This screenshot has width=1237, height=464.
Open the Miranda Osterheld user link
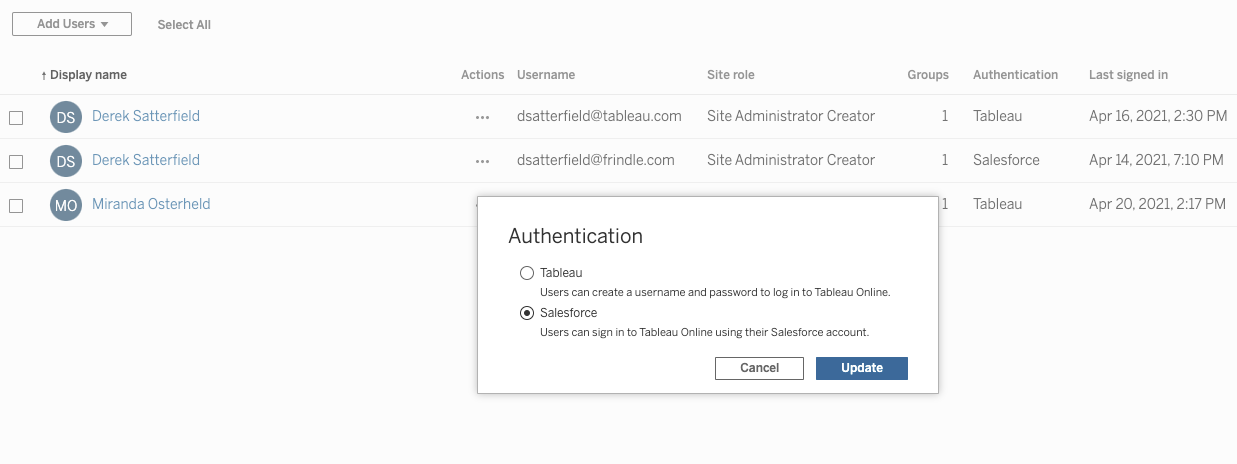(x=151, y=204)
